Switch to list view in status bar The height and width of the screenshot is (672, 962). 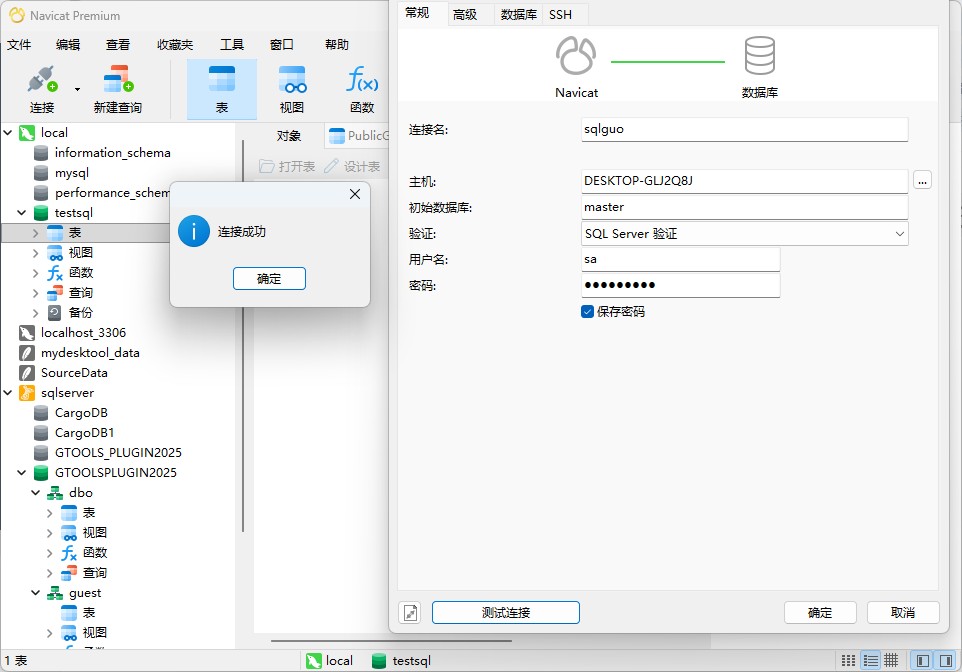(x=848, y=660)
